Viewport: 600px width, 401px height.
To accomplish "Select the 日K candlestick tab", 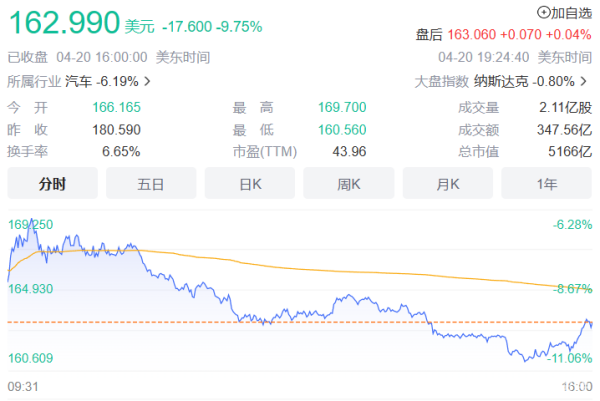I will pyautogui.click(x=250, y=184).
